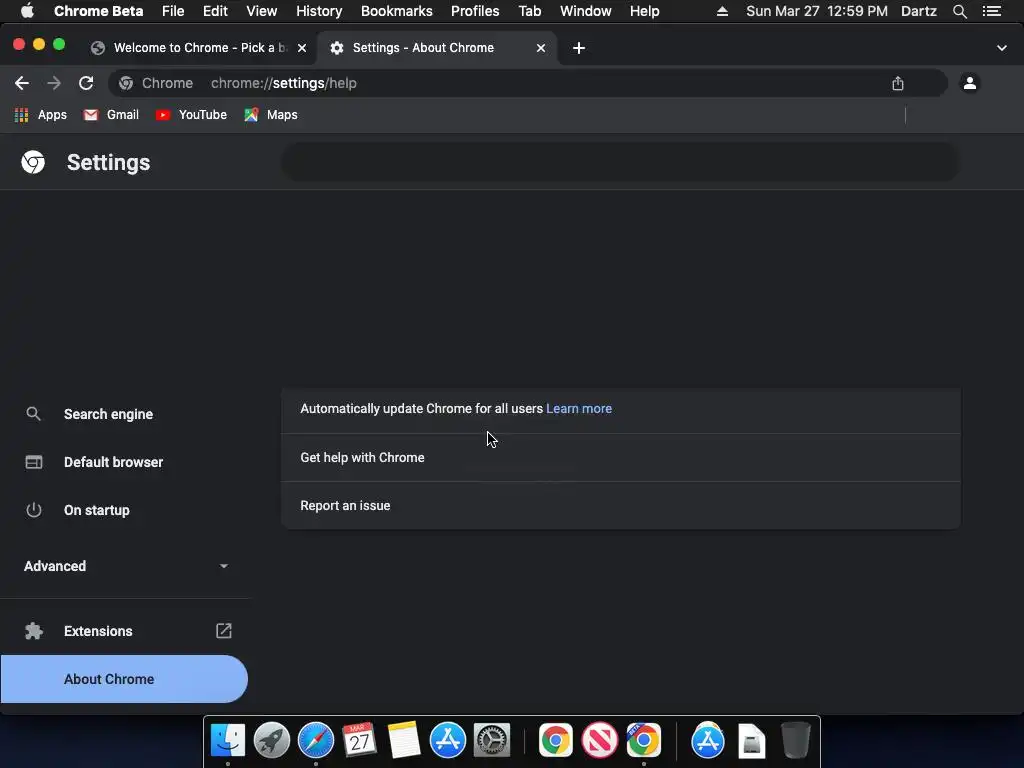Open Chrome Beta from the dock
Screen dimensions: 1024x768
644,741
